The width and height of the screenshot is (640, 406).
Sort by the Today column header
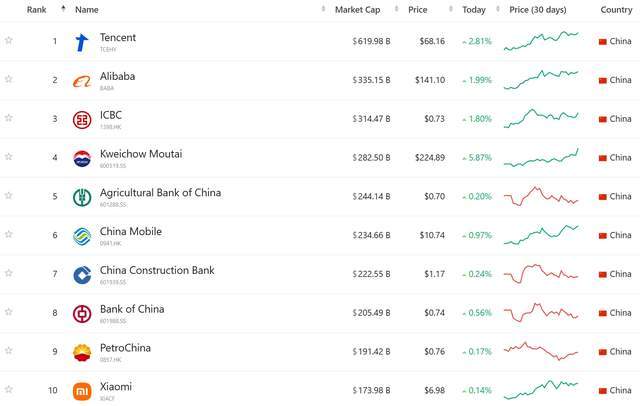click(x=474, y=10)
